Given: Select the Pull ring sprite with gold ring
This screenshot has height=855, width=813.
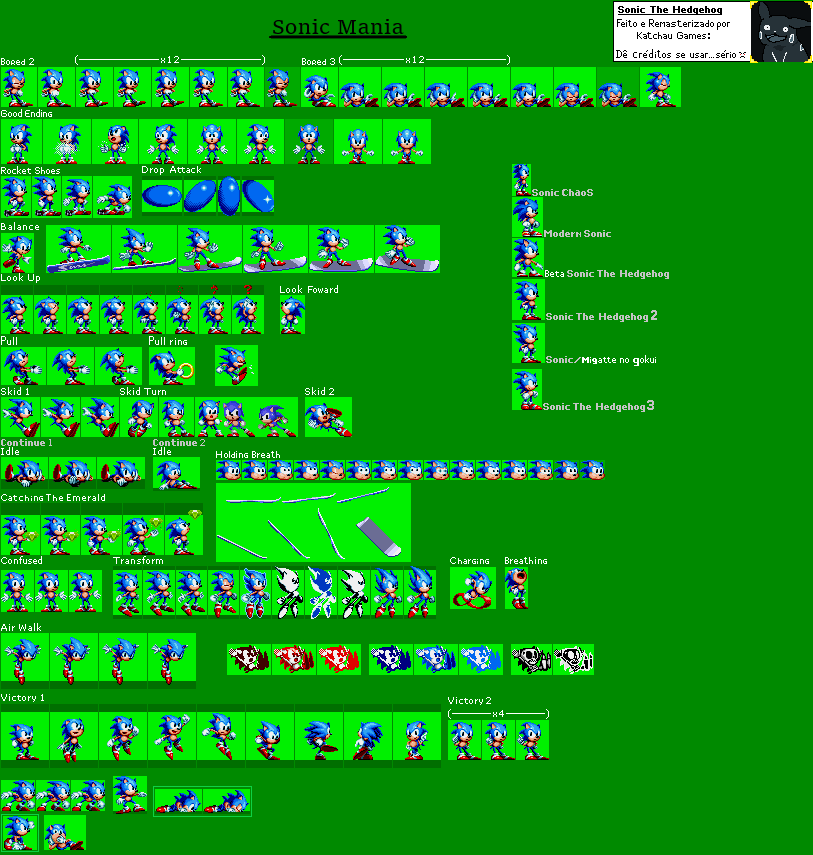Looking at the screenshot, I should [172, 366].
